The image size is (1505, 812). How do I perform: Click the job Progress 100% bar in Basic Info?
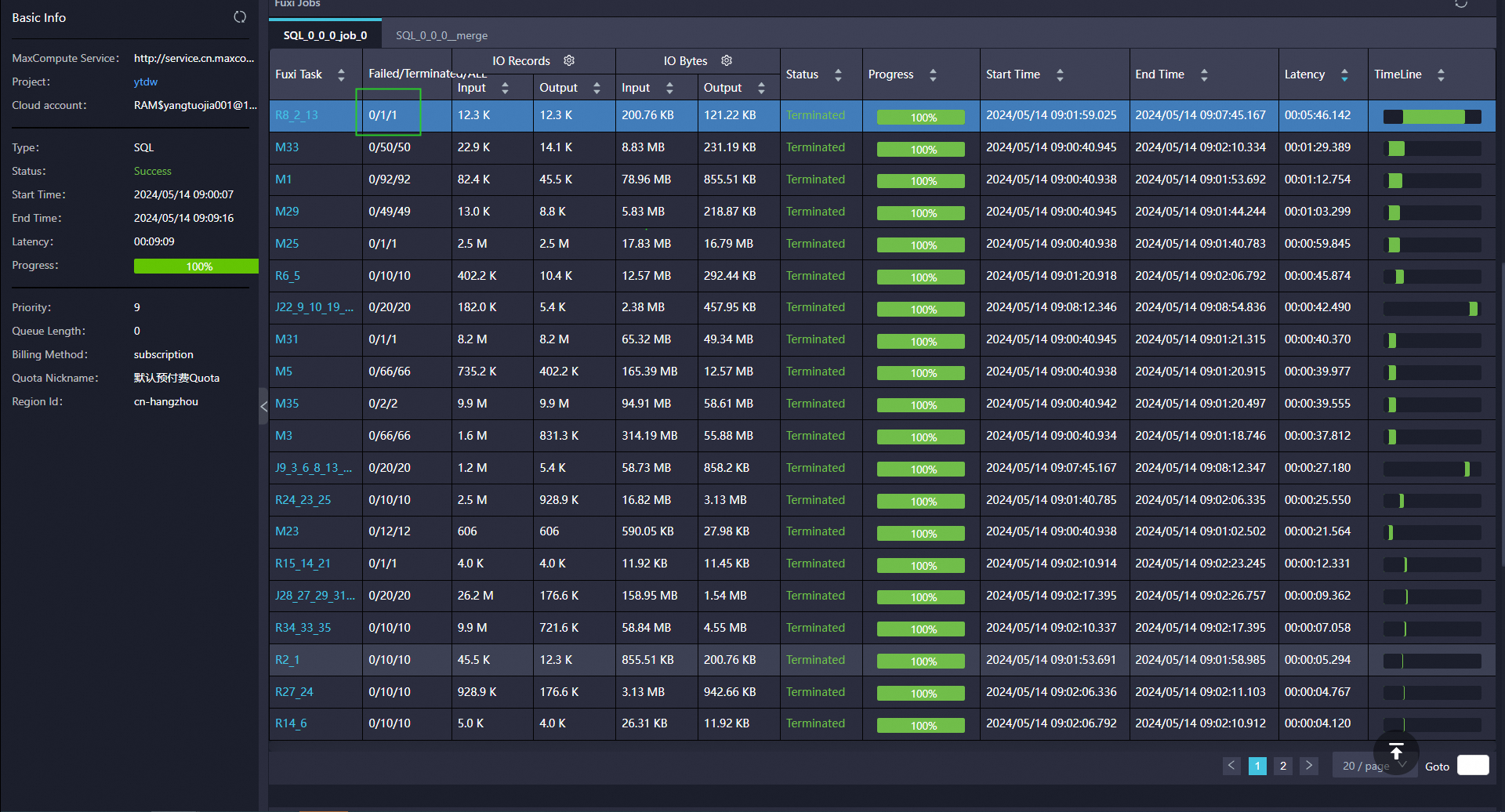[x=196, y=266]
